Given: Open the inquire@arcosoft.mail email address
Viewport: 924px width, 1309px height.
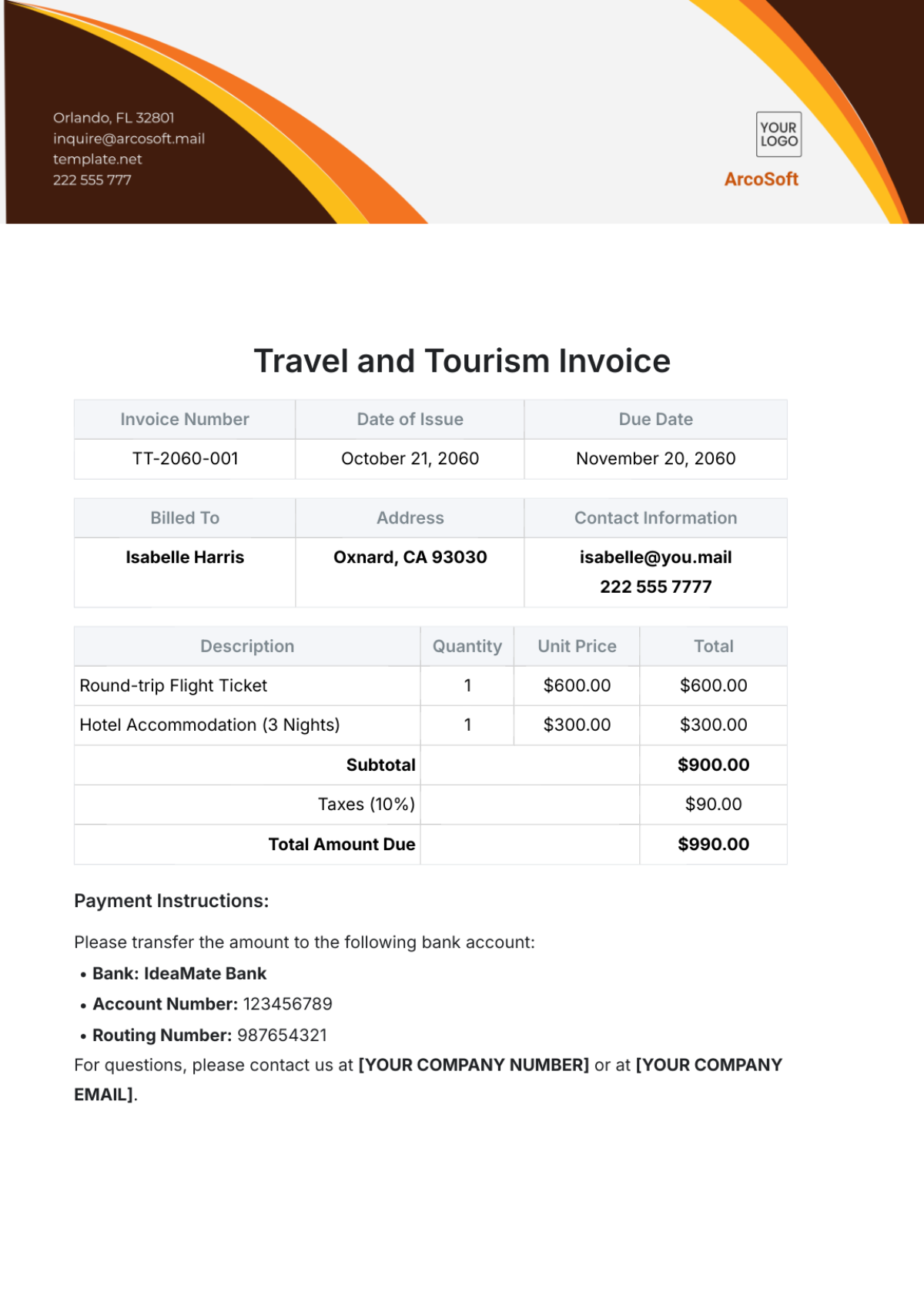Looking at the screenshot, I should [129, 139].
